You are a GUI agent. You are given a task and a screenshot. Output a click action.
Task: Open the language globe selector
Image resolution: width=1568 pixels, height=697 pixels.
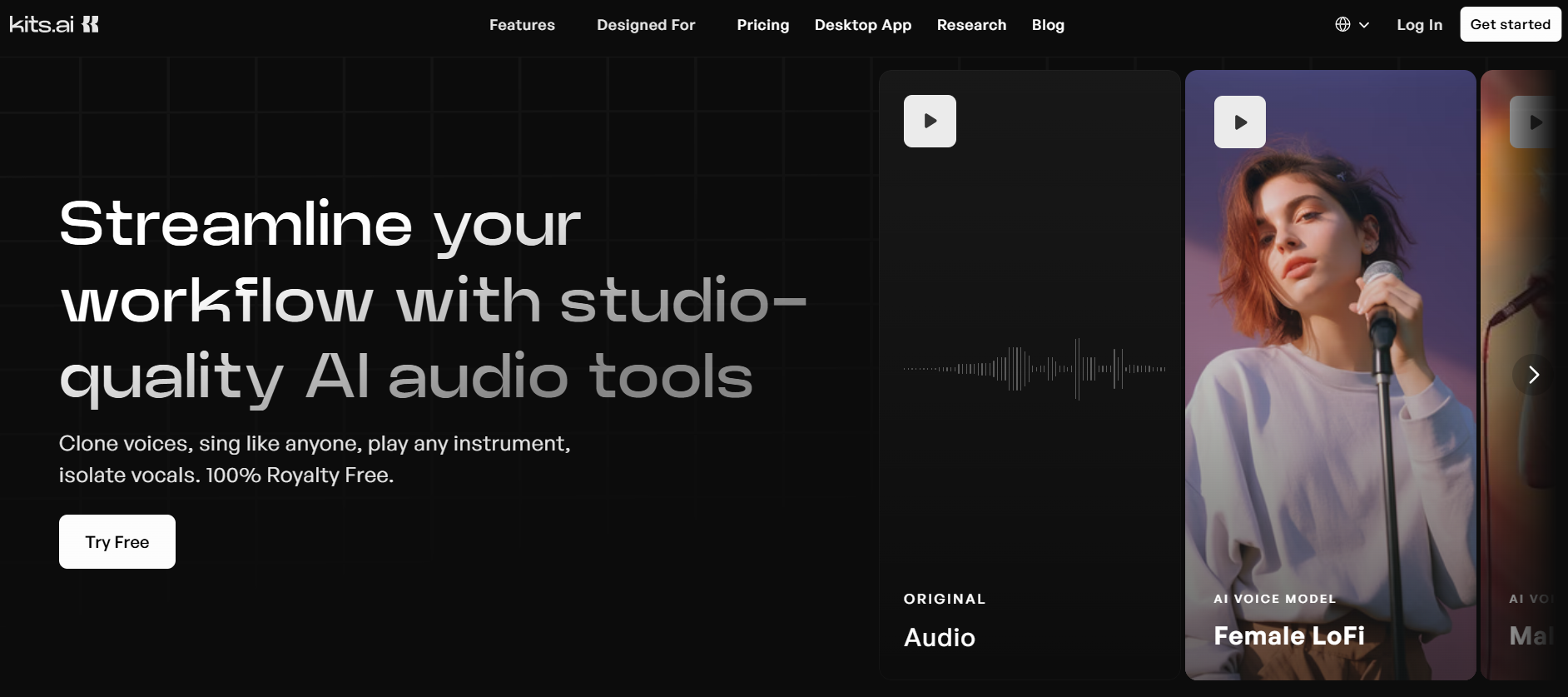[1352, 24]
